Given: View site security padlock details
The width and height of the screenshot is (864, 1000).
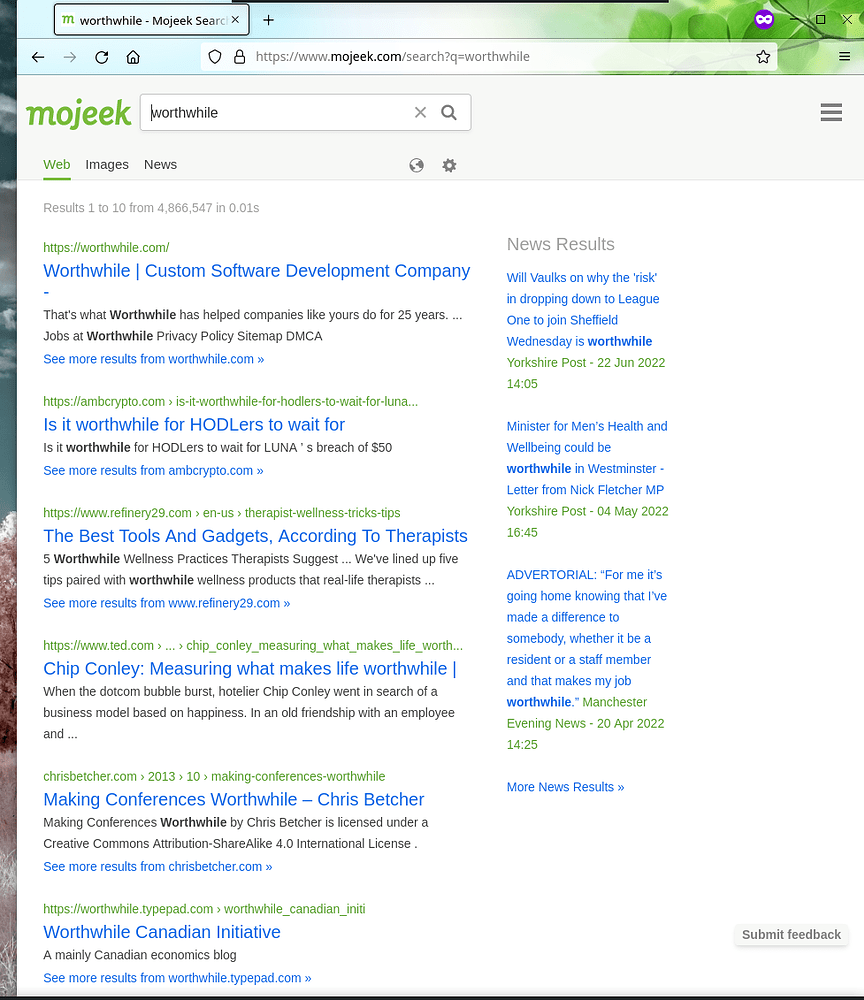Looking at the screenshot, I should coord(239,57).
